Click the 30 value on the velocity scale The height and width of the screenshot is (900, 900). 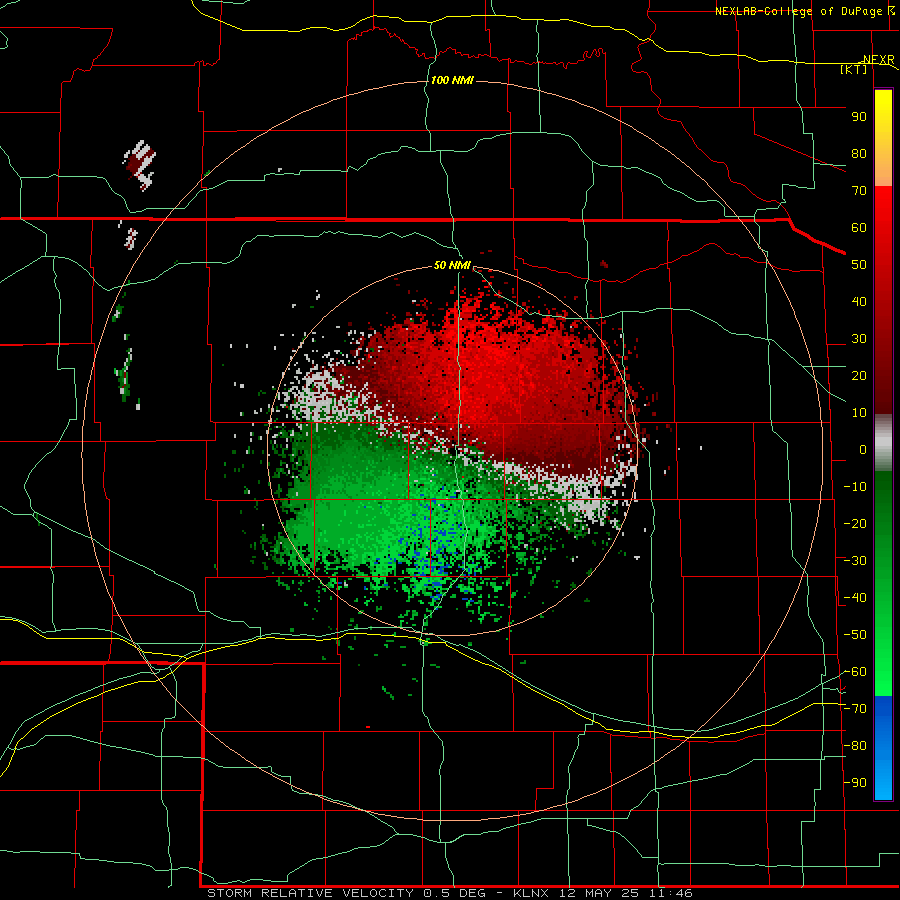coord(859,339)
